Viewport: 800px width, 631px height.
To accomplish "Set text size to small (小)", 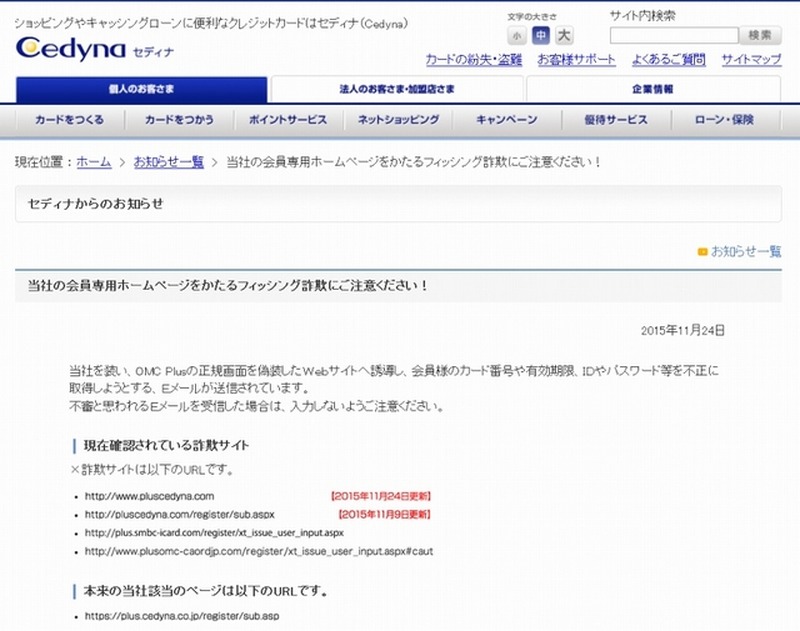I will click(516, 36).
